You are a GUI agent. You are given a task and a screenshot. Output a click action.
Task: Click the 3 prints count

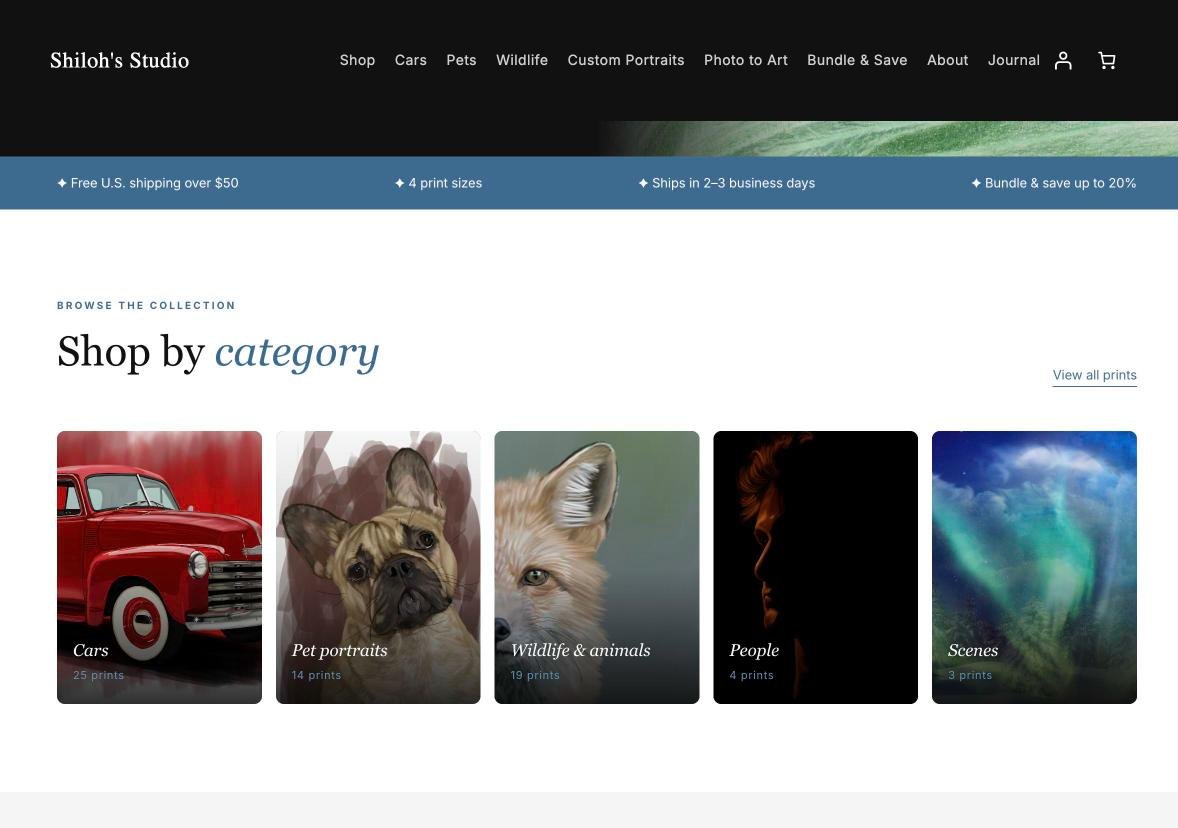point(970,675)
